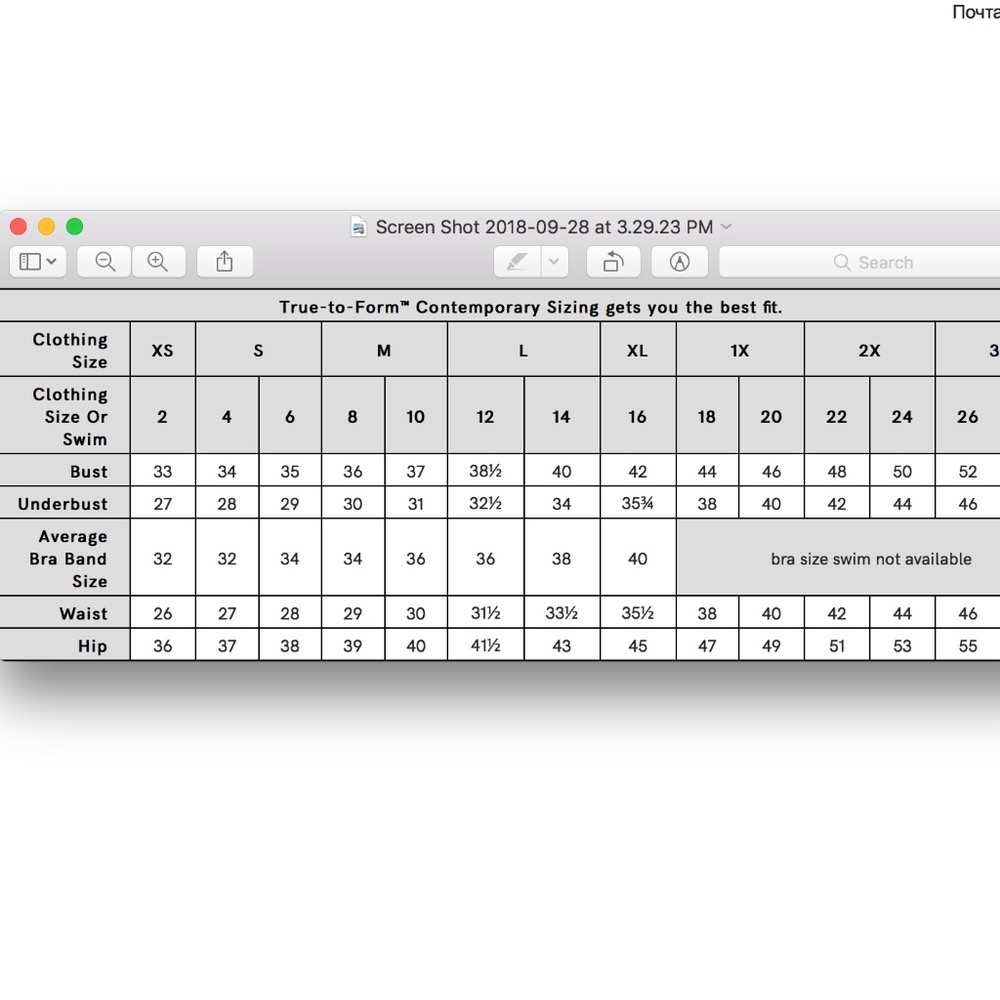Show the Markup toolbar
This screenshot has height=1000, width=1000.
[x=680, y=261]
